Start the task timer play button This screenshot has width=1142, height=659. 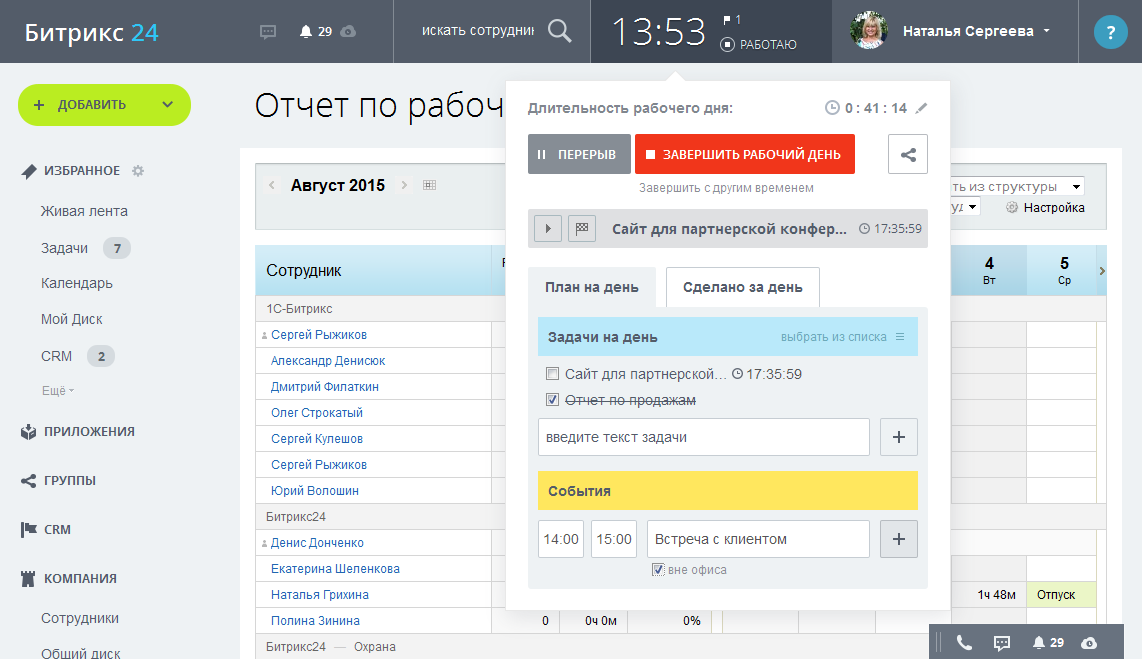[x=547, y=229]
